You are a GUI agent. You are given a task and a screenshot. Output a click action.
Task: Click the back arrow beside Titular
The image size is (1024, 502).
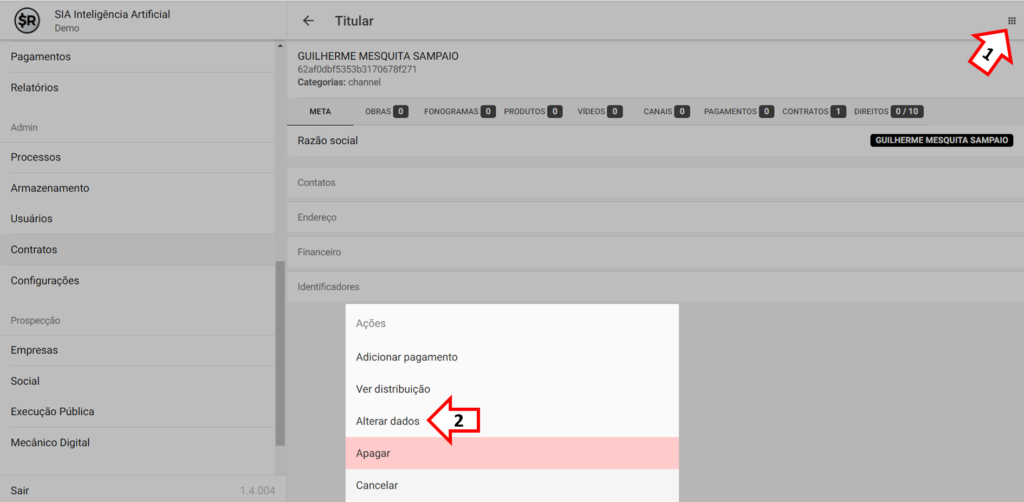pos(308,21)
